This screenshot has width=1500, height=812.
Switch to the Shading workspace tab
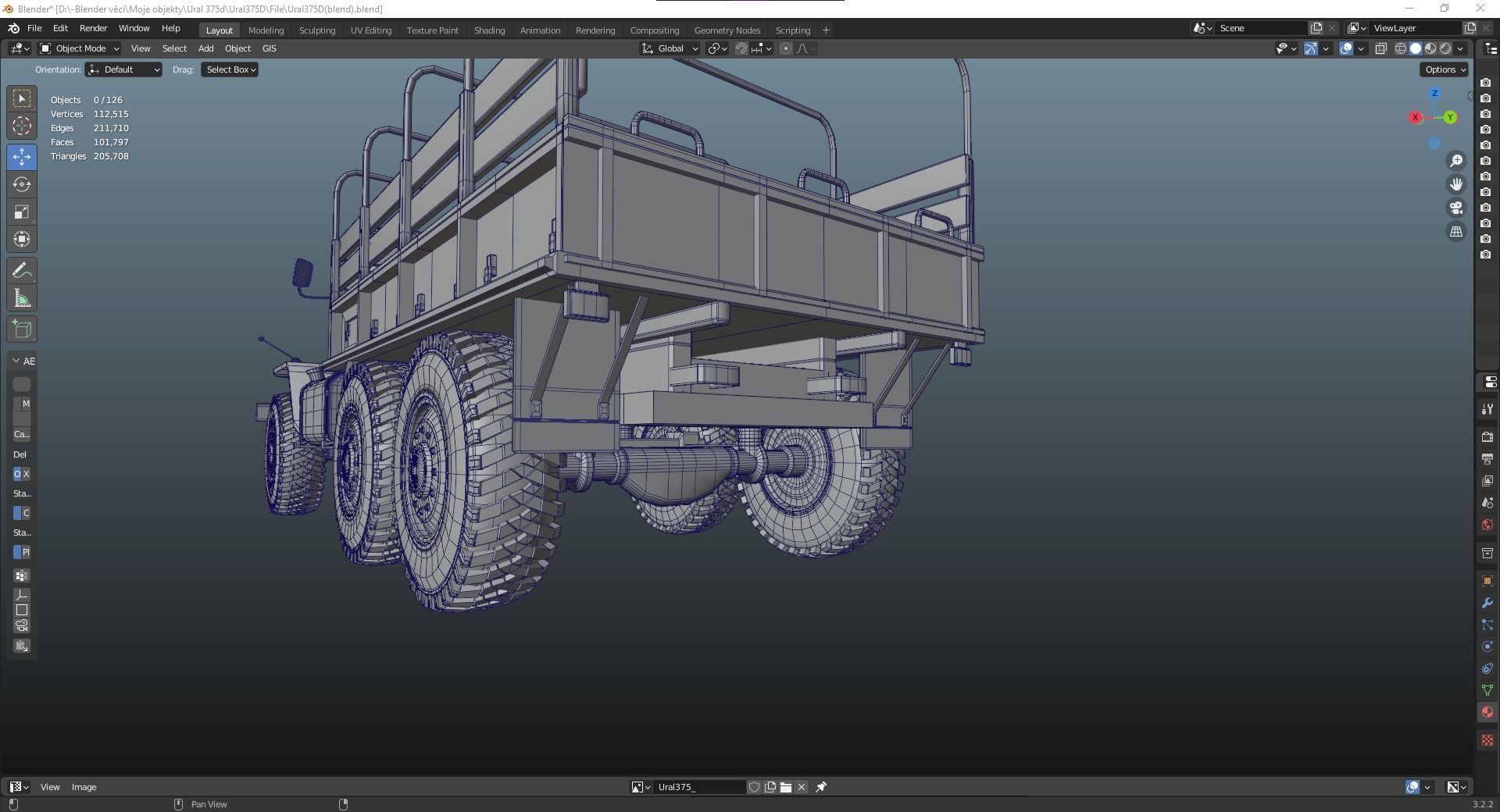click(x=489, y=30)
